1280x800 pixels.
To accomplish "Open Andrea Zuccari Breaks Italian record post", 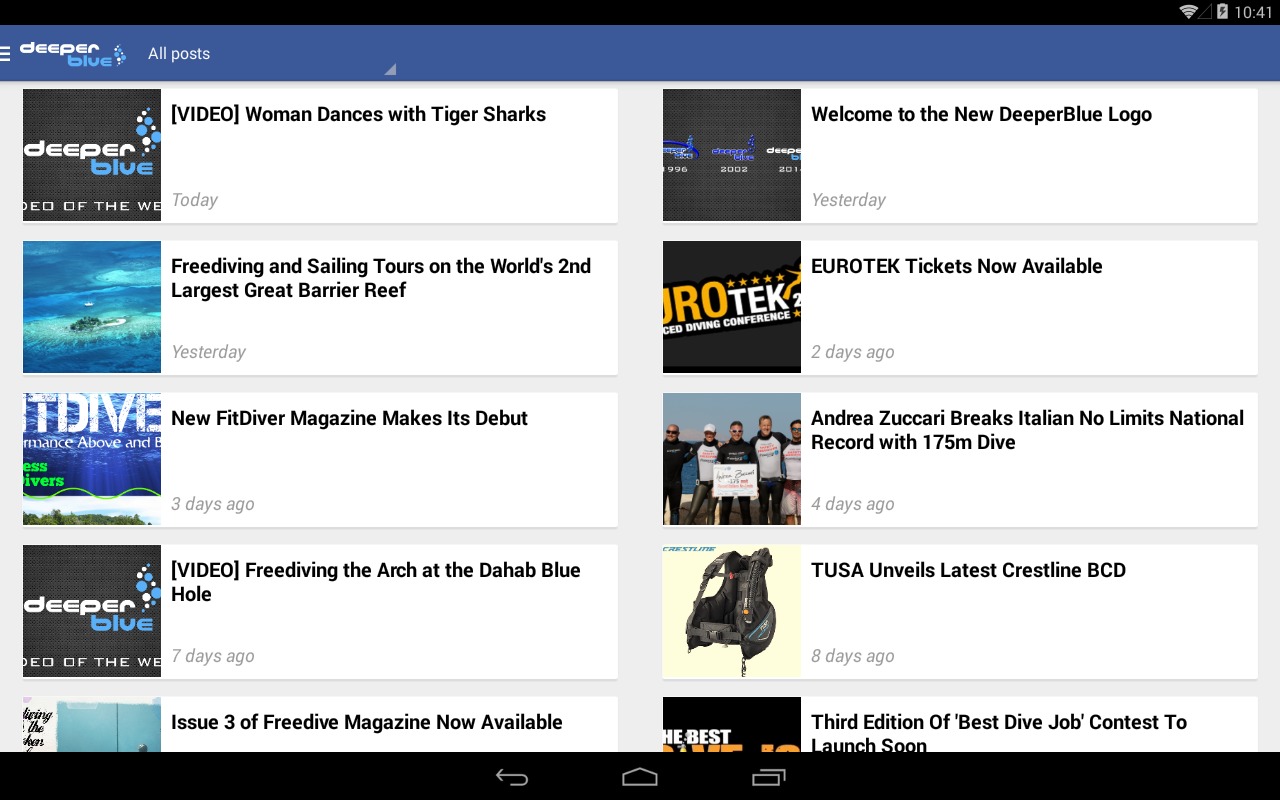I will click(x=960, y=459).
